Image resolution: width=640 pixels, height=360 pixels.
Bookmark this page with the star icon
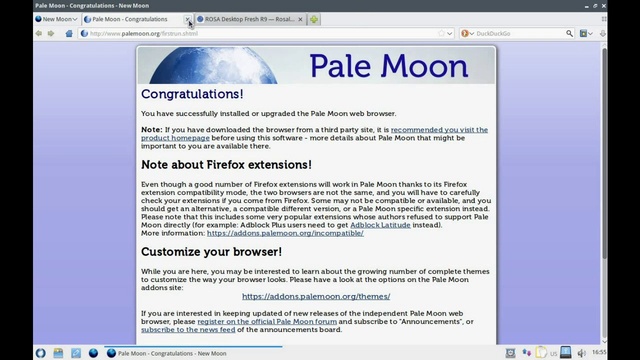(441, 33)
